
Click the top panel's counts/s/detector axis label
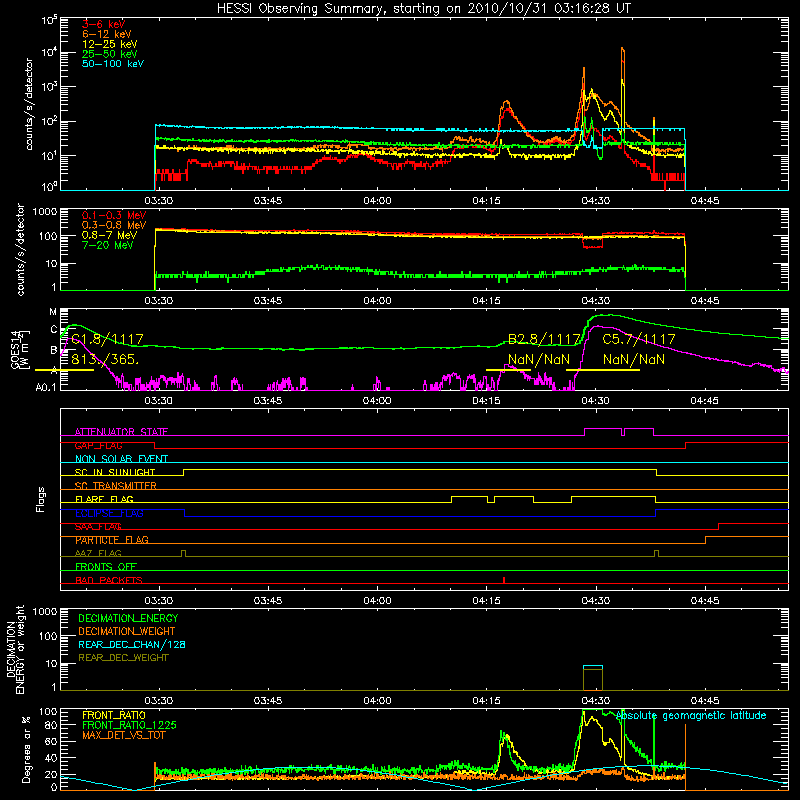coord(29,104)
